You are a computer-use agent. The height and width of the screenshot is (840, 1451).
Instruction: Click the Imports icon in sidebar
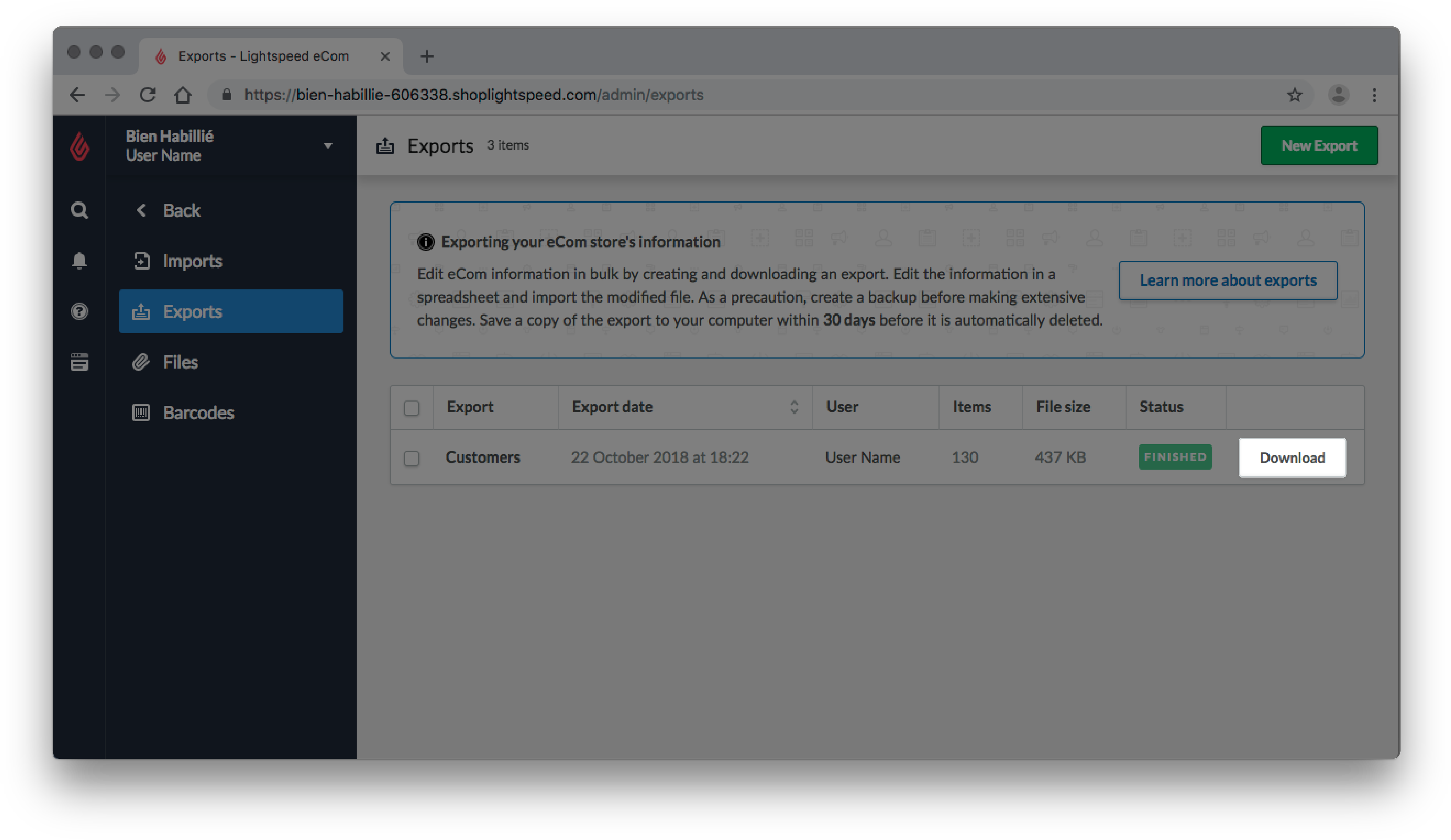(142, 261)
